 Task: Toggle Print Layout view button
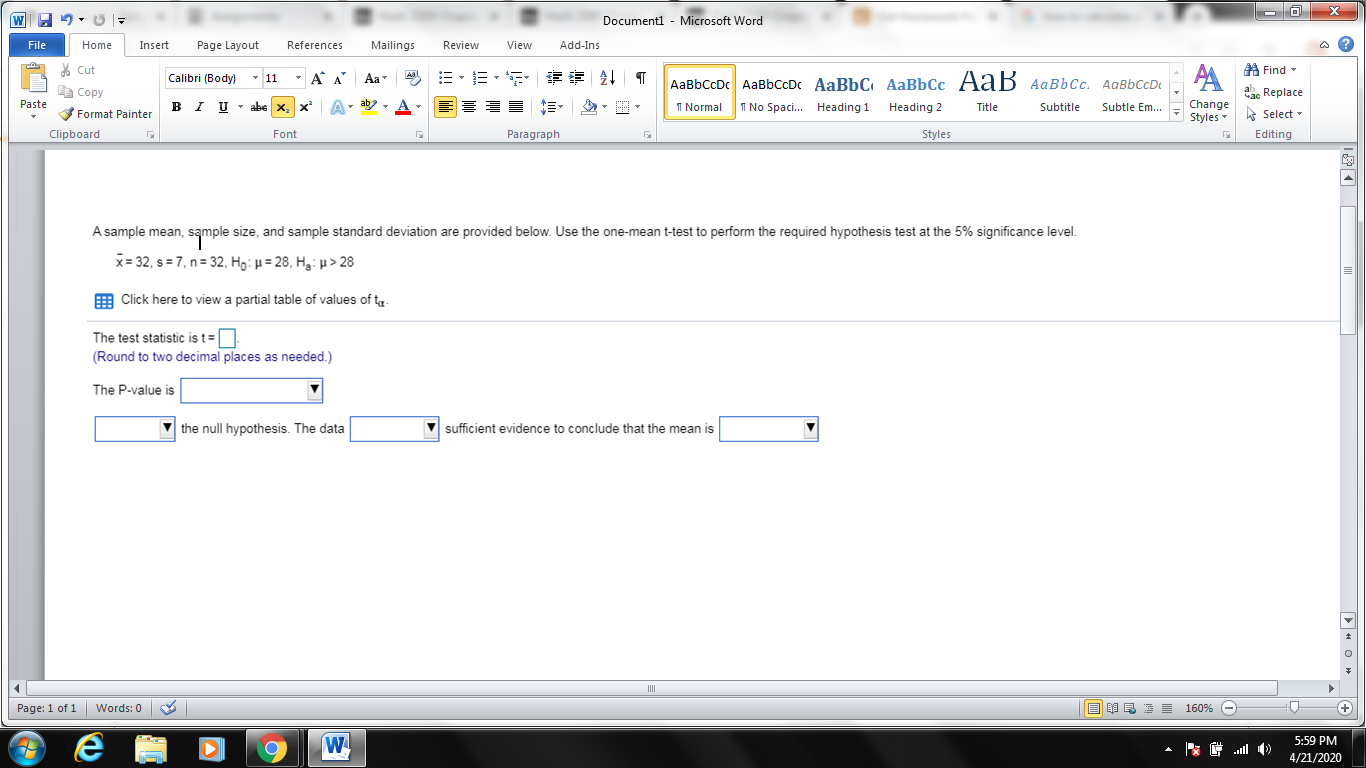(x=1094, y=709)
